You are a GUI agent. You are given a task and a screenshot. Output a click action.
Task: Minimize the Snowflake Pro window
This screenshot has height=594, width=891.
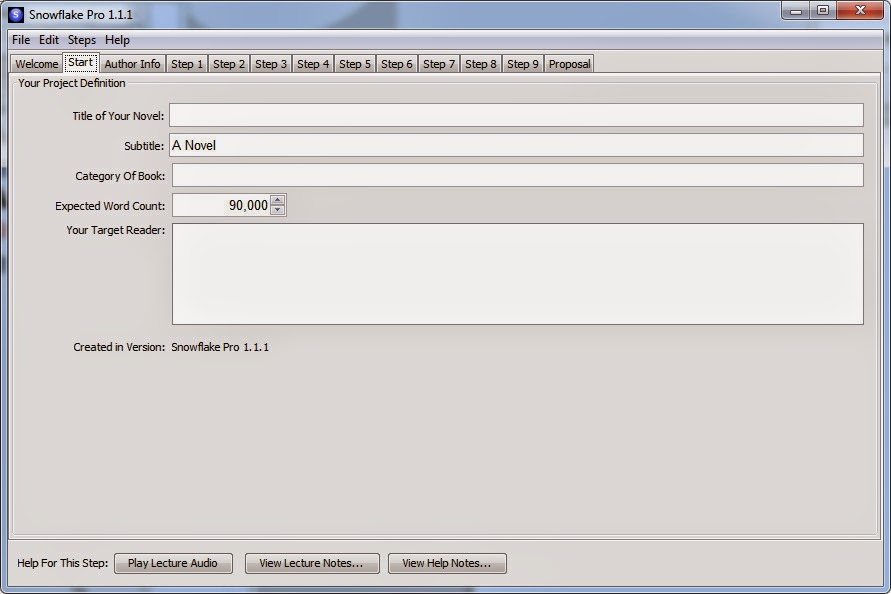[x=796, y=11]
